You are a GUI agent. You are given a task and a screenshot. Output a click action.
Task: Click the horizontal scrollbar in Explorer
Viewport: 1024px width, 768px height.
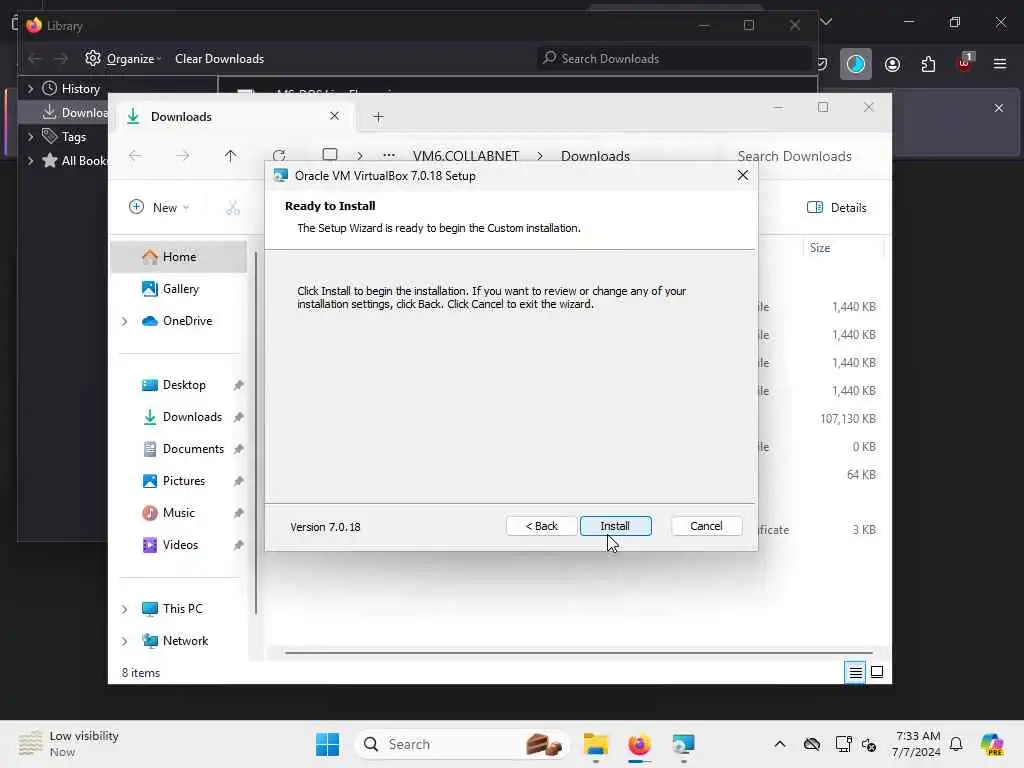[x=579, y=652]
